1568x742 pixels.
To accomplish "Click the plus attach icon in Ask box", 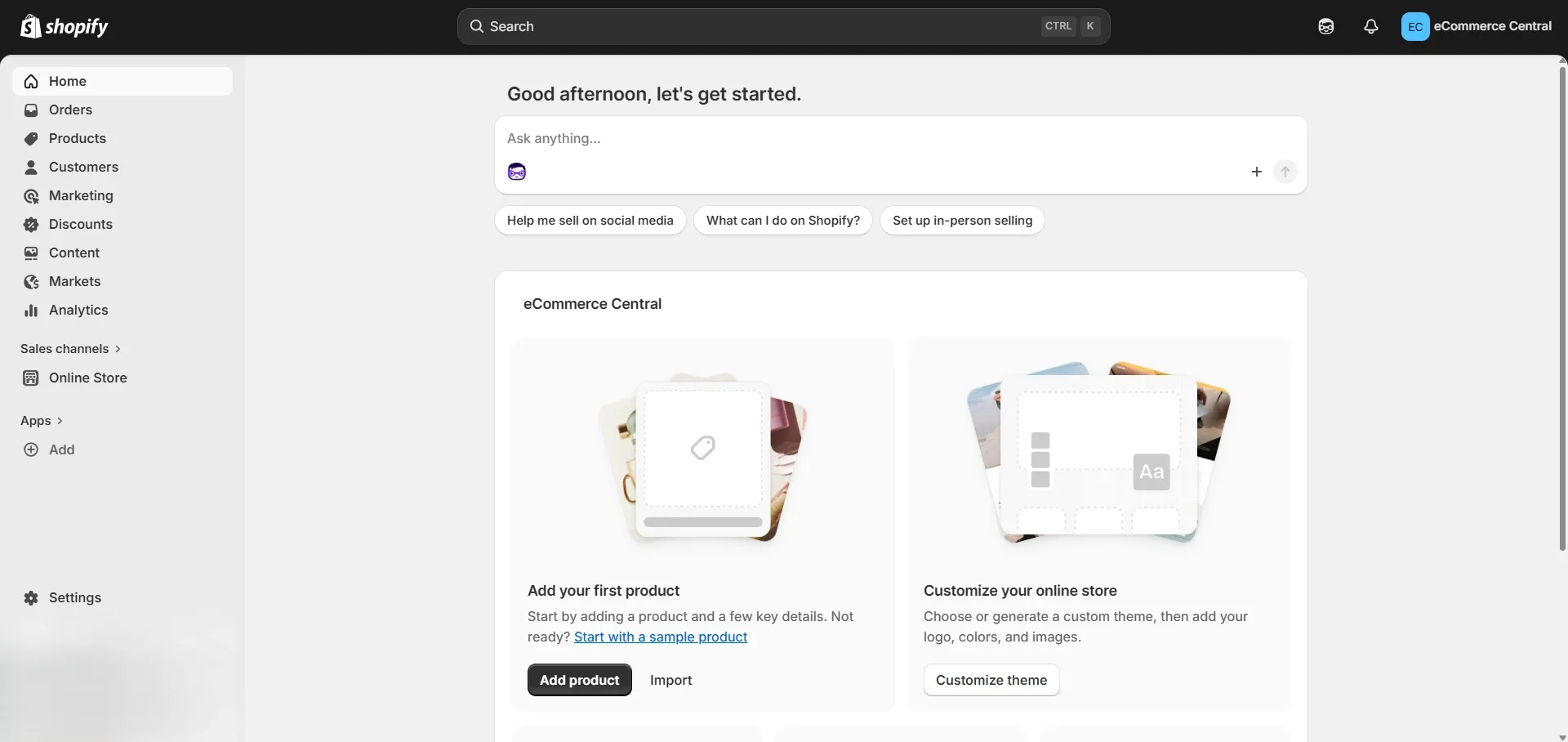I will tap(1257, 172).
